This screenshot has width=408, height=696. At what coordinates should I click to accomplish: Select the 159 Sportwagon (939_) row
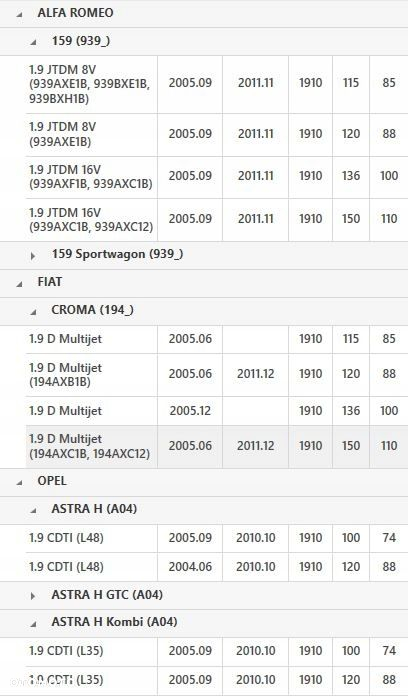pos(204,255)
